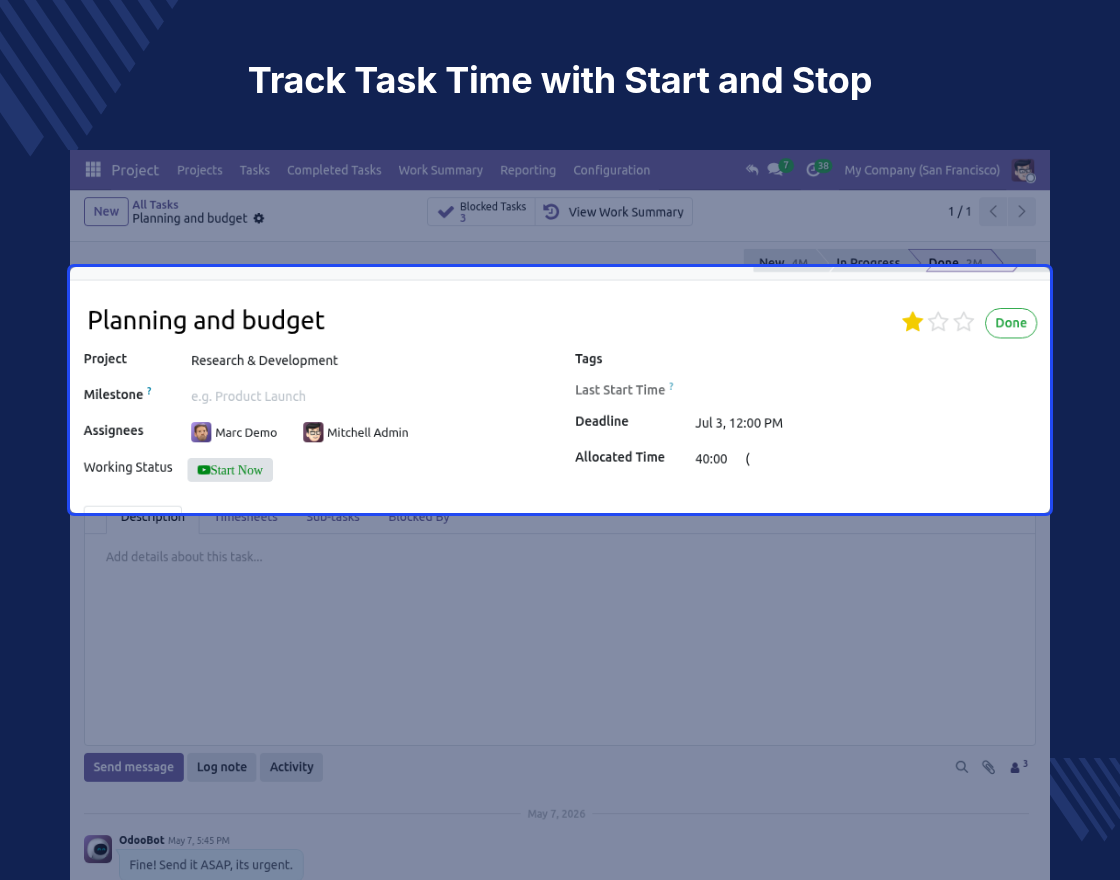Click Mitchell Admin assignee avatar
Screen dimensions: 1120x880
[x=313, y=432]
